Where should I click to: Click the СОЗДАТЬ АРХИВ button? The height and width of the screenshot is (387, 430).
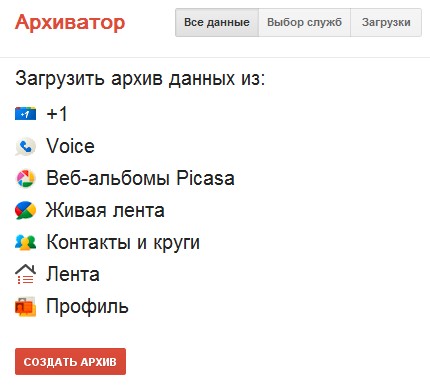[x=70, y=362]
